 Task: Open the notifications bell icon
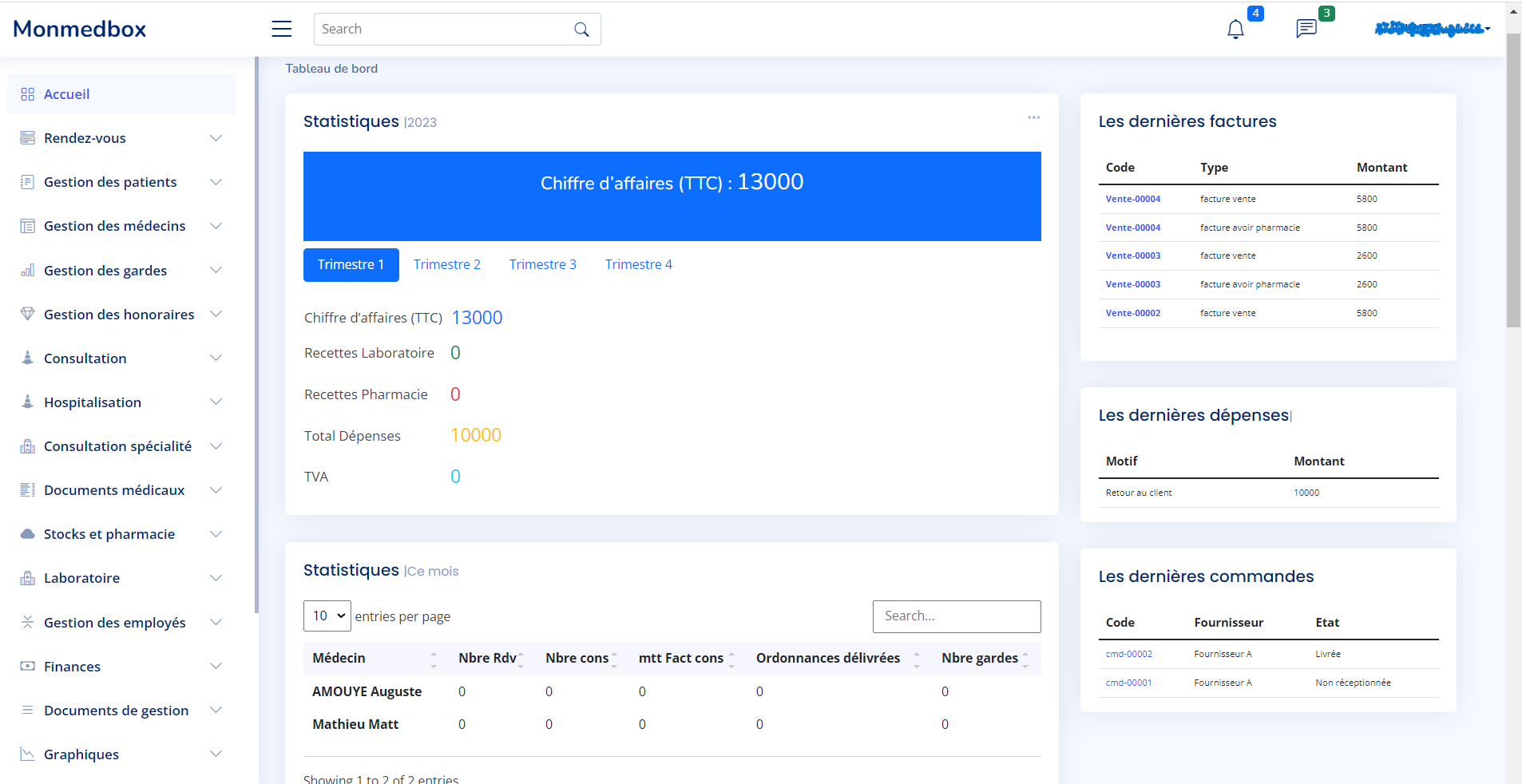(1235, 30)
